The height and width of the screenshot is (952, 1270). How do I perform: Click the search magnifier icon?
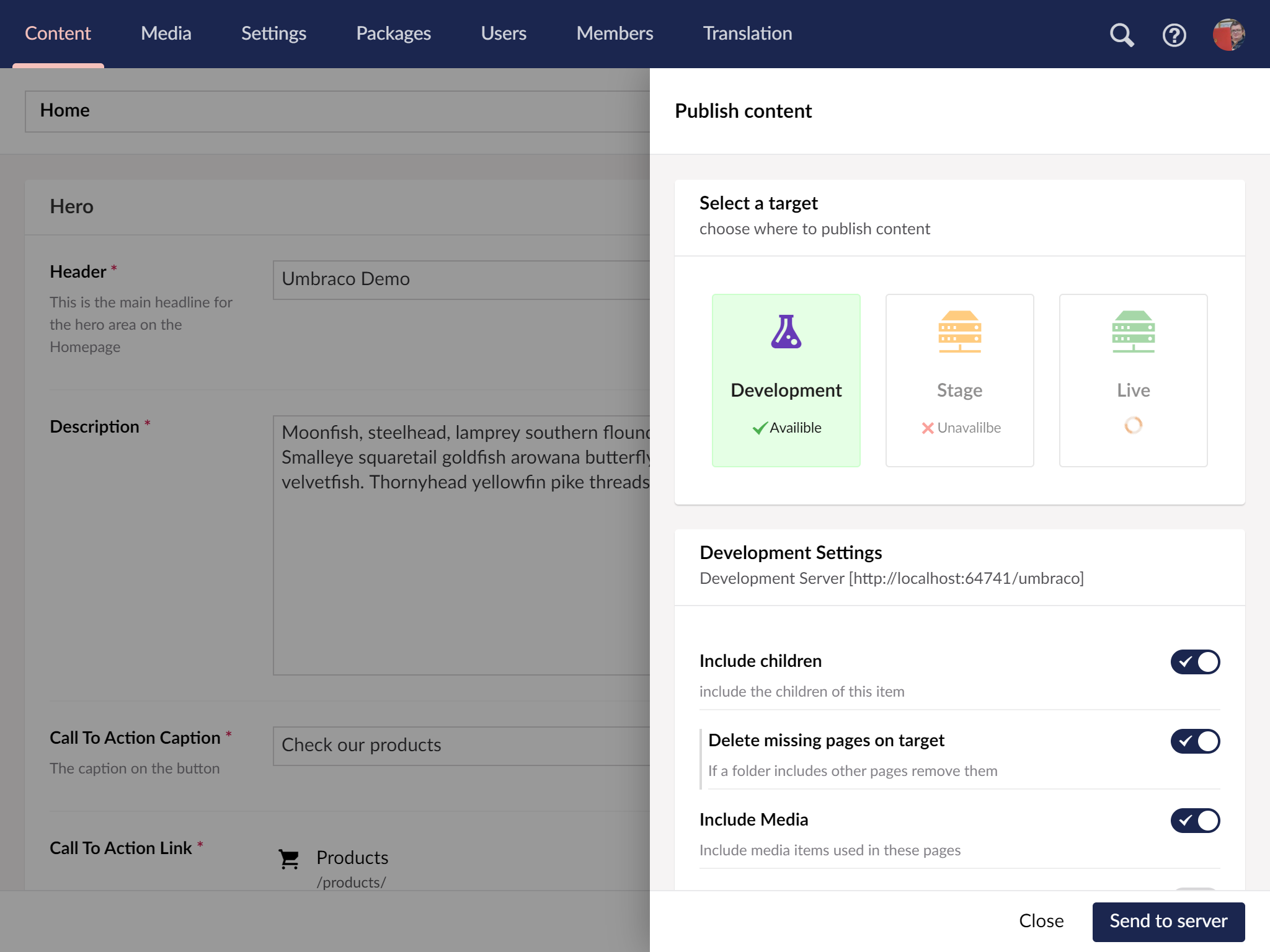point(1121,35)
